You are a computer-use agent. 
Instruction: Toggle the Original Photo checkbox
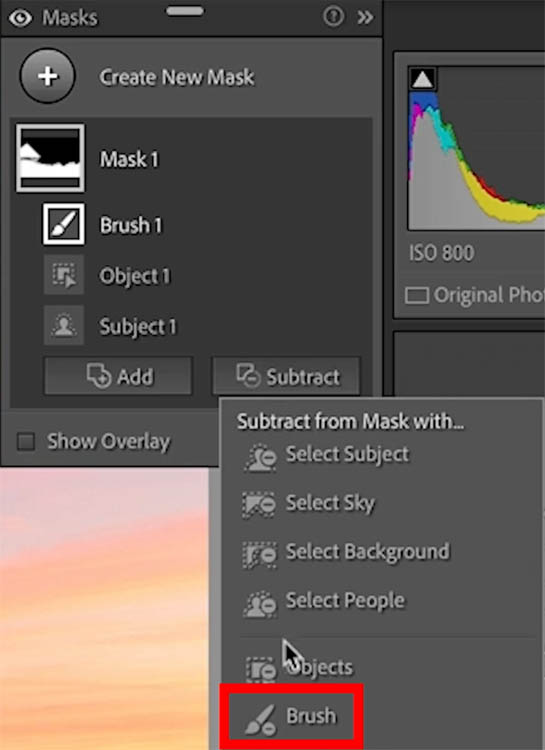point(417,295)
